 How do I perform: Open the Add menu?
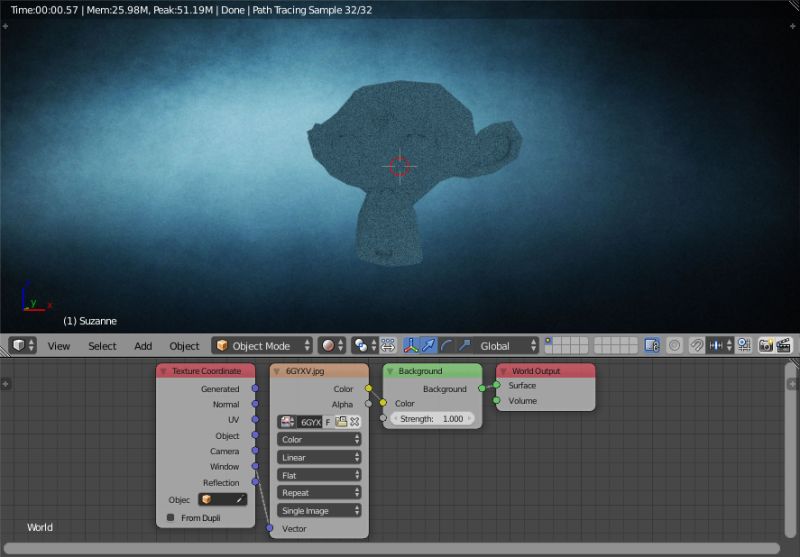click(x=143, y=346)
